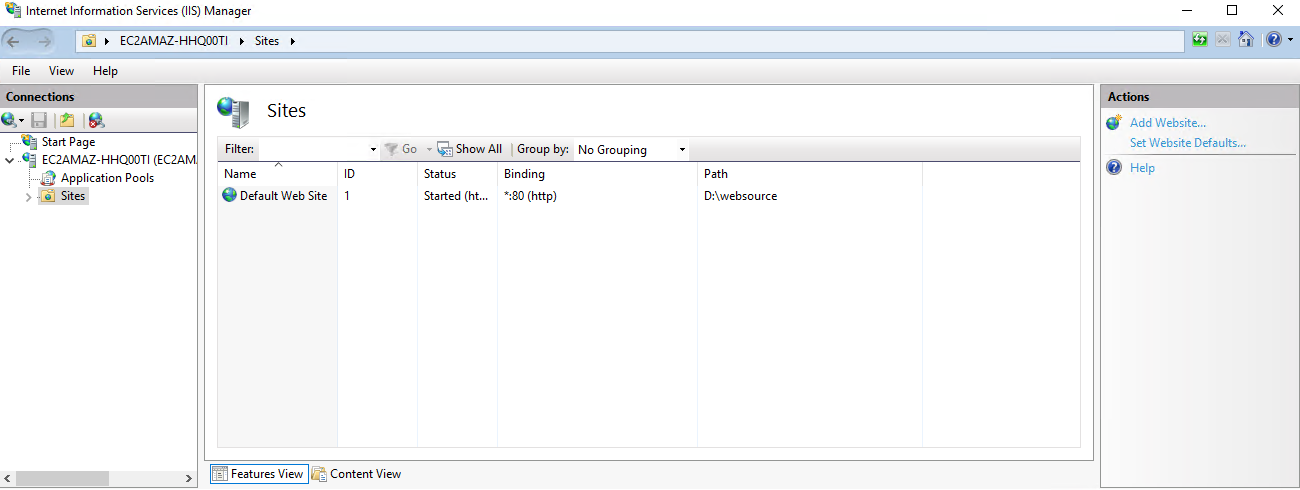Click the Back navigation arrow
Screen dimensions: 1300x490
pos(15,41)
